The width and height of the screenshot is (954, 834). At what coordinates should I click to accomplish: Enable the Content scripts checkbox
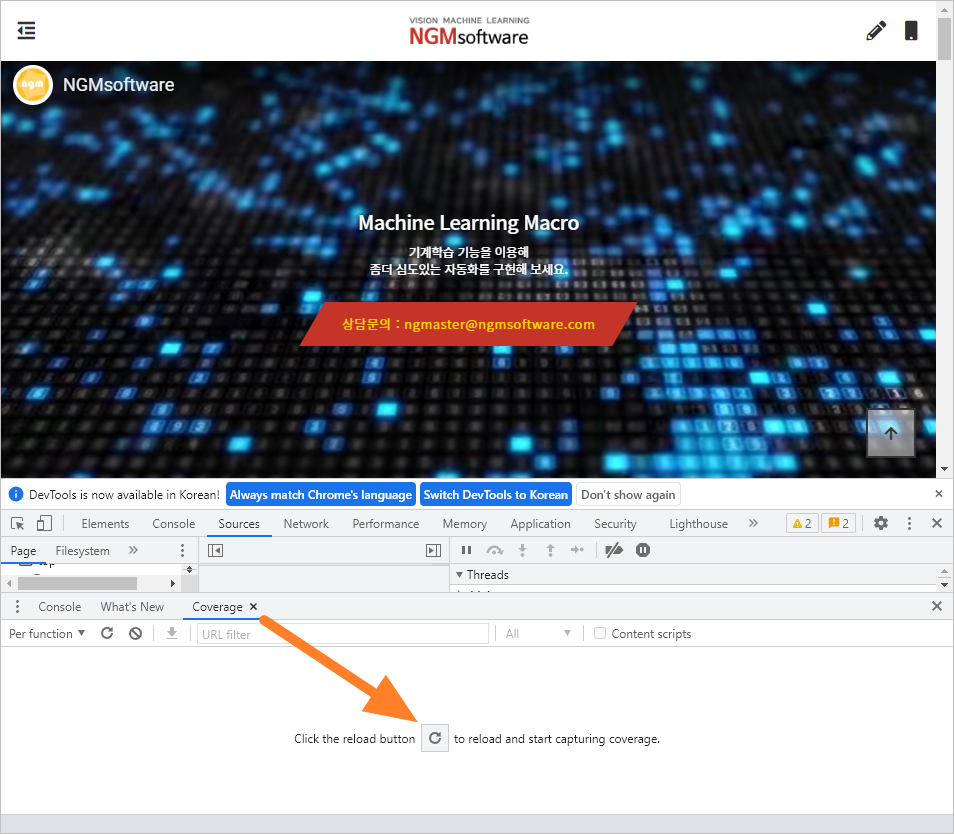point(600,633)
